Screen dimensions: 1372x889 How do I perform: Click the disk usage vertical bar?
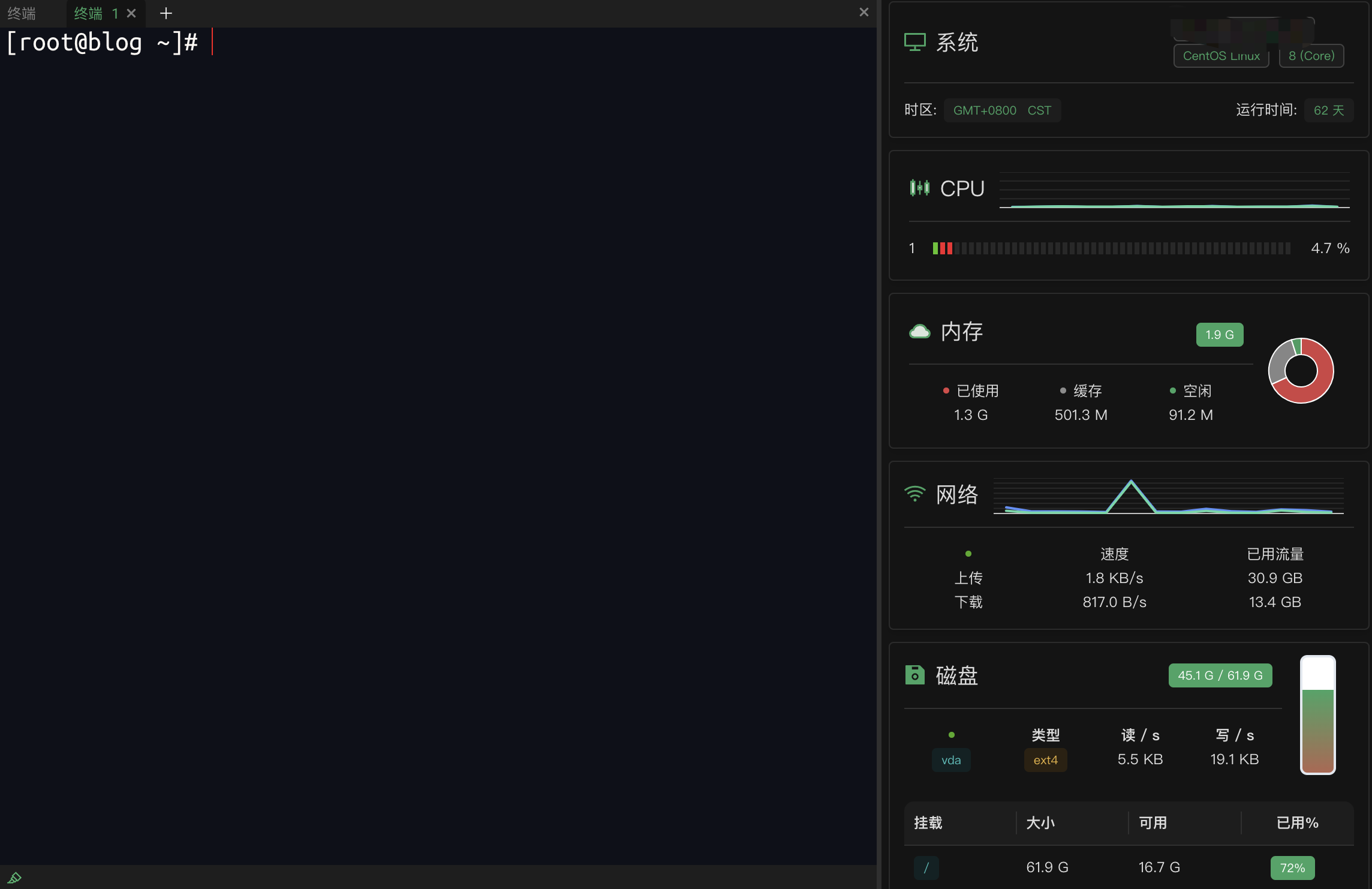1317,715
